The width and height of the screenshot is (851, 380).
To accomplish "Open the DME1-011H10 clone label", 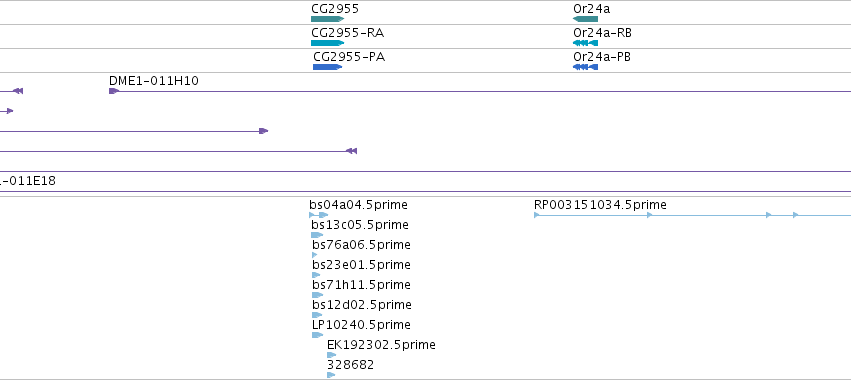I will (x=154, y=81).
